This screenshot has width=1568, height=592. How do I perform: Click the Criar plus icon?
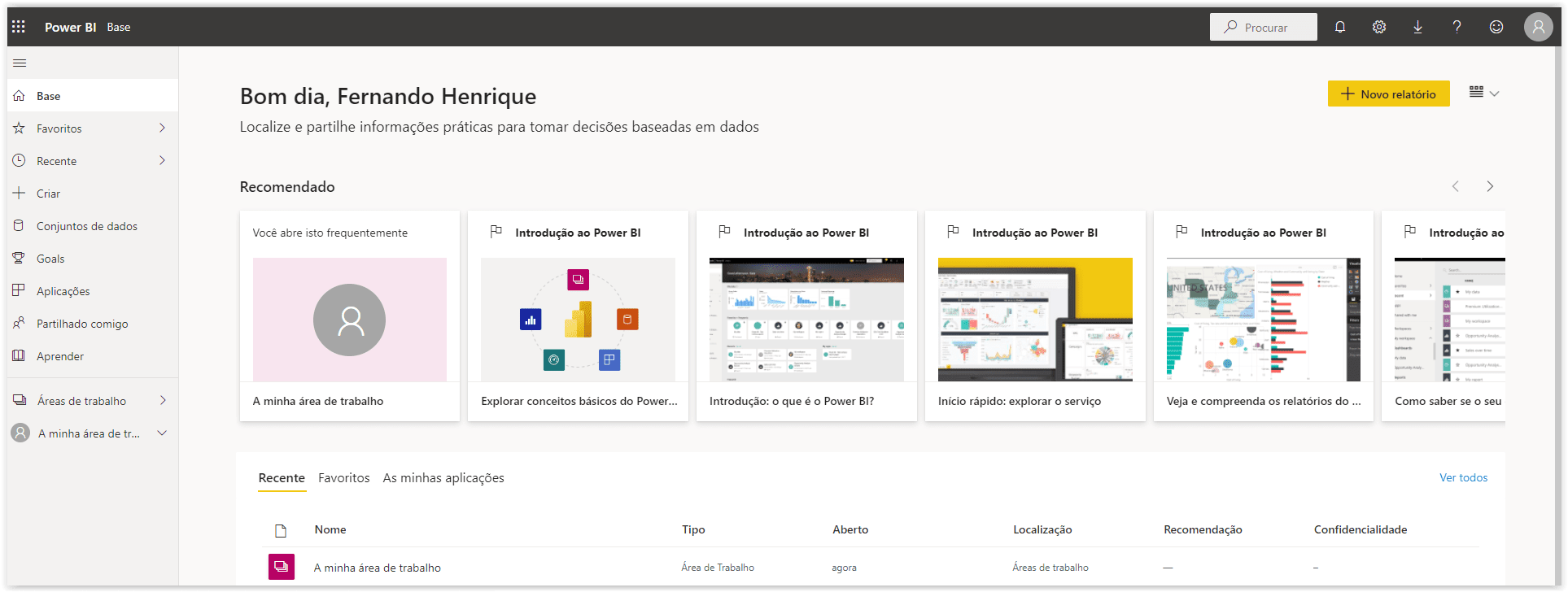tap(20, 194)
